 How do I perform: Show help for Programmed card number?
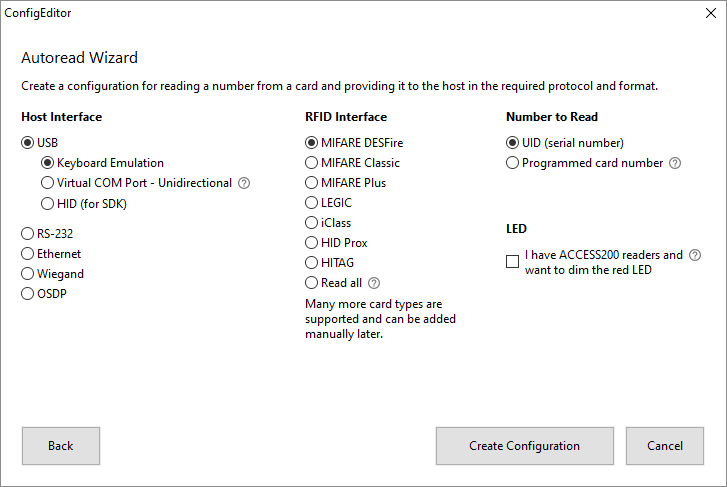tap(675, 163)
